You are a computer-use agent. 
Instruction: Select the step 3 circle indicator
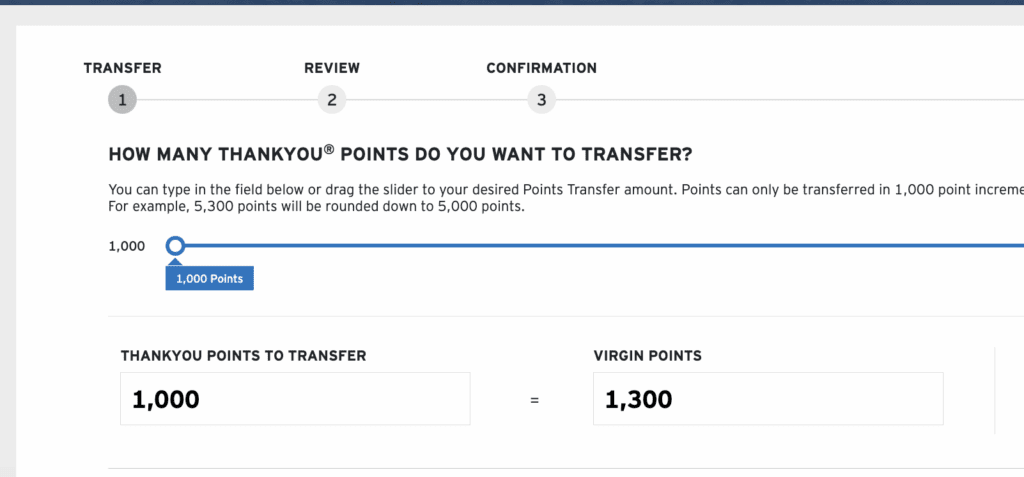click(541, 100)
